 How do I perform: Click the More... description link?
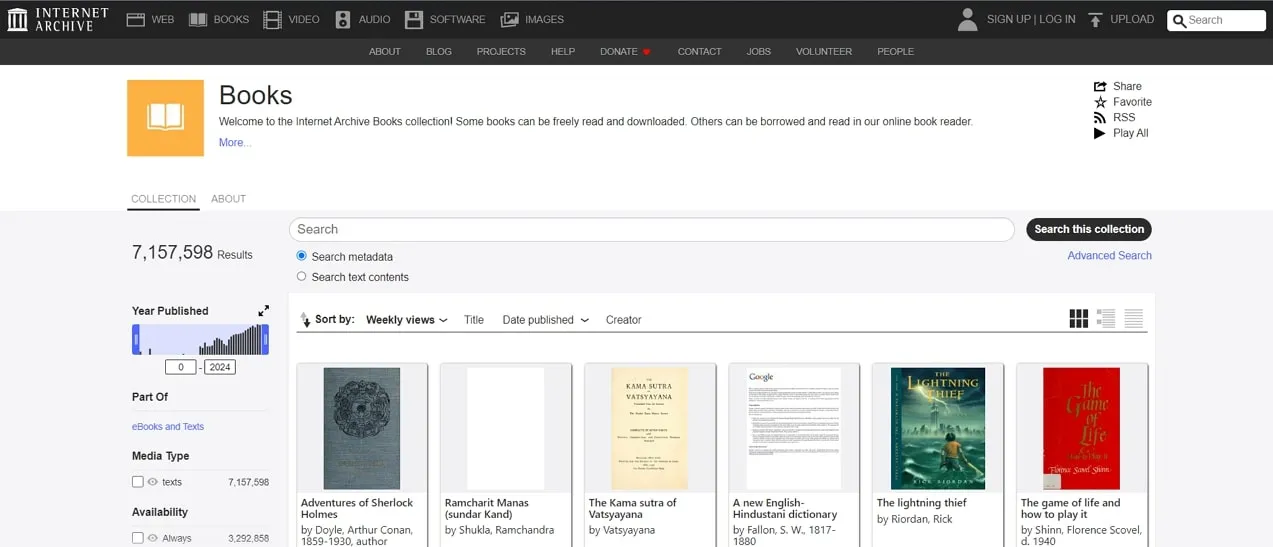[235, 143]
